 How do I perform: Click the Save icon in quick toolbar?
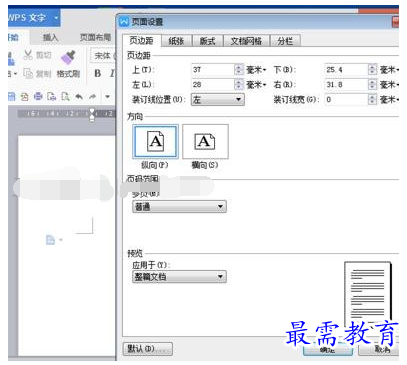(12, 97)
